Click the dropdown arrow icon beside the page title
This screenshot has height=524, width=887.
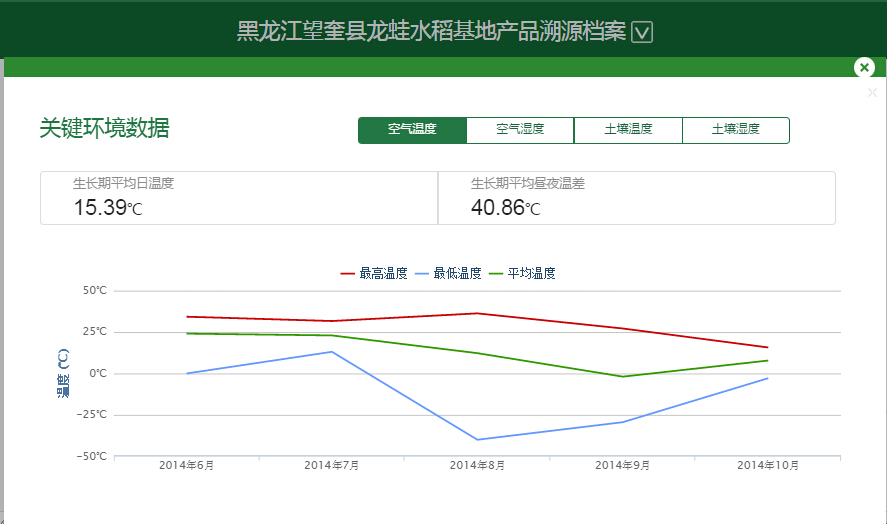coord(643,32)
